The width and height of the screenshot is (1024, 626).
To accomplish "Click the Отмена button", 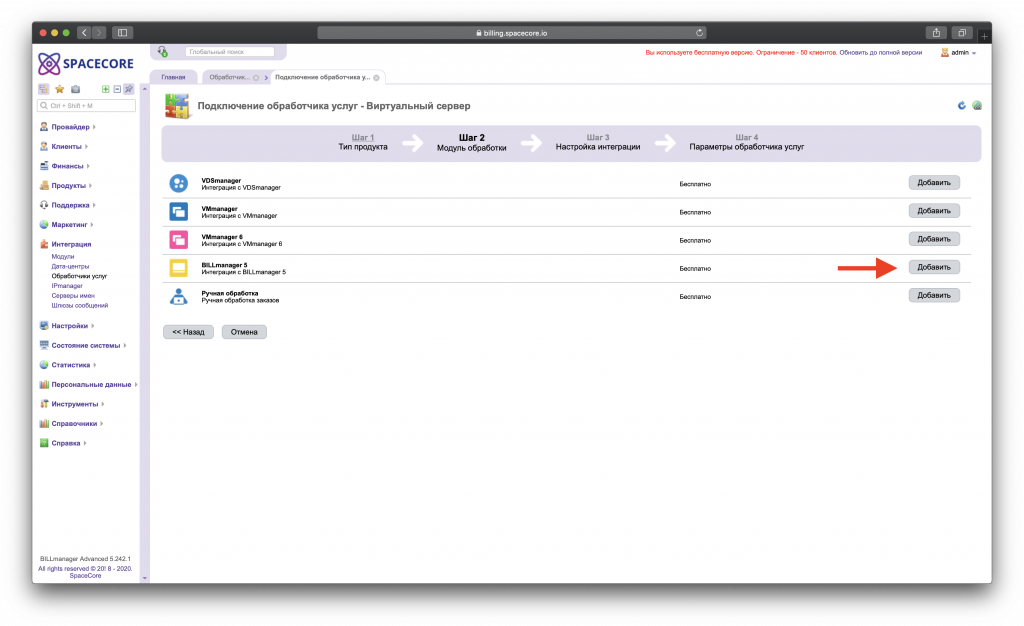I will 244,332.
